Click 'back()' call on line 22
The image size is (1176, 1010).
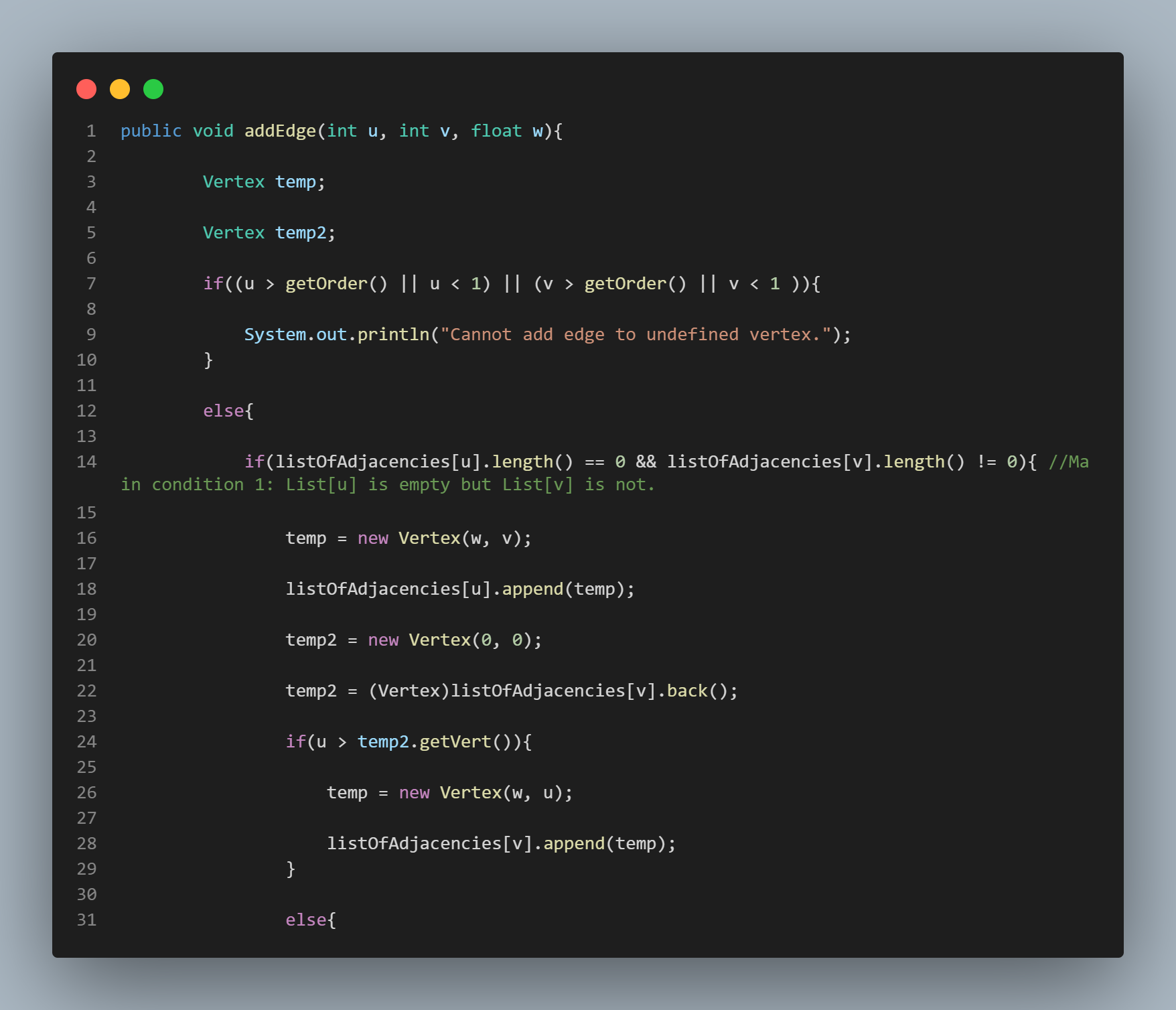click(x=697, y=691)
